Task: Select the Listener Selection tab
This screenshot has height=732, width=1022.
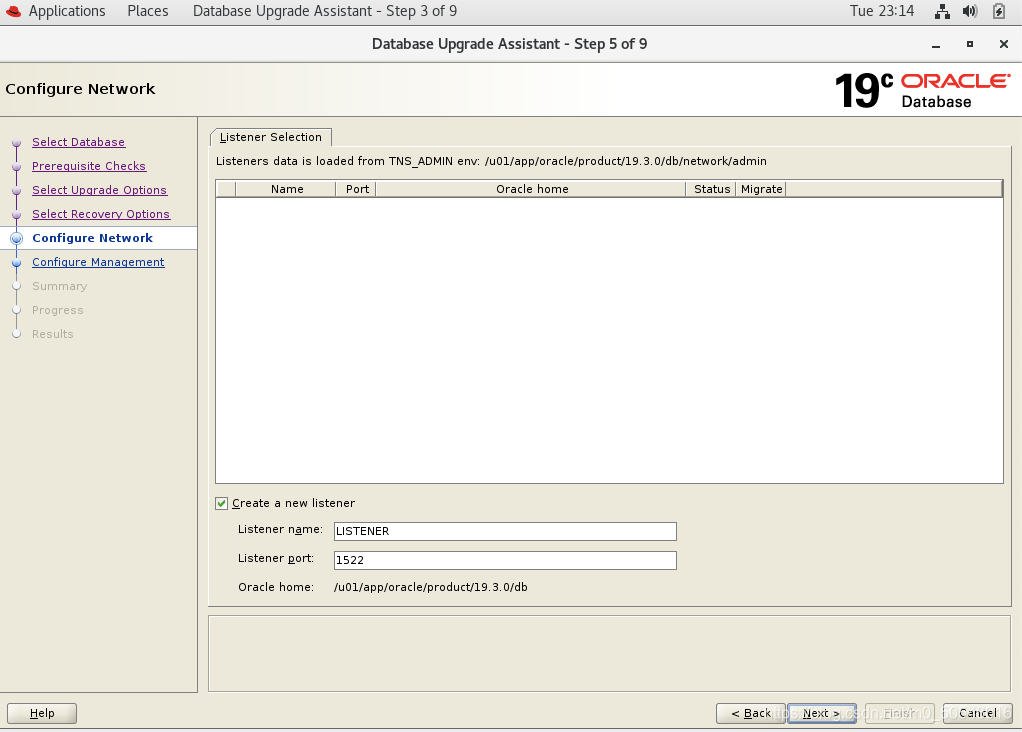Action: pyautogui.click(x=270, y=137)
